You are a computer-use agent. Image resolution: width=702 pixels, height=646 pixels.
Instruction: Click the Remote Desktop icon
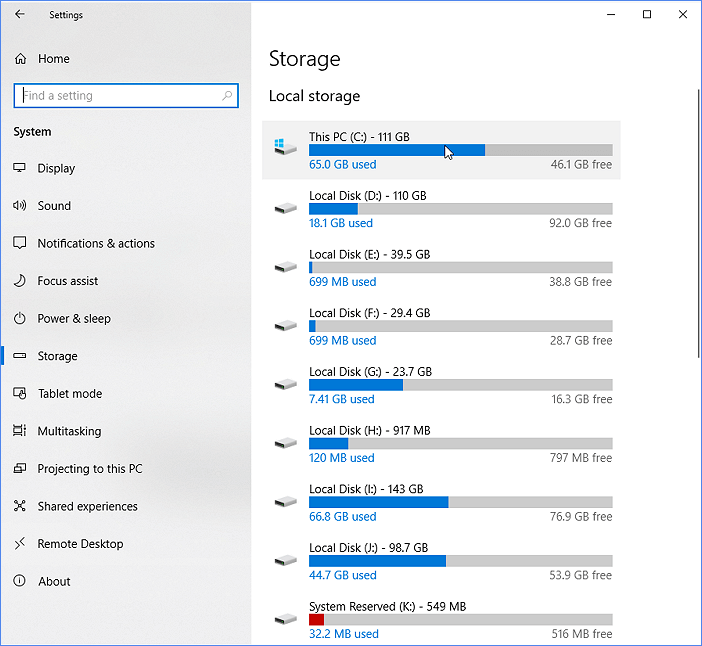click(20, 544)
